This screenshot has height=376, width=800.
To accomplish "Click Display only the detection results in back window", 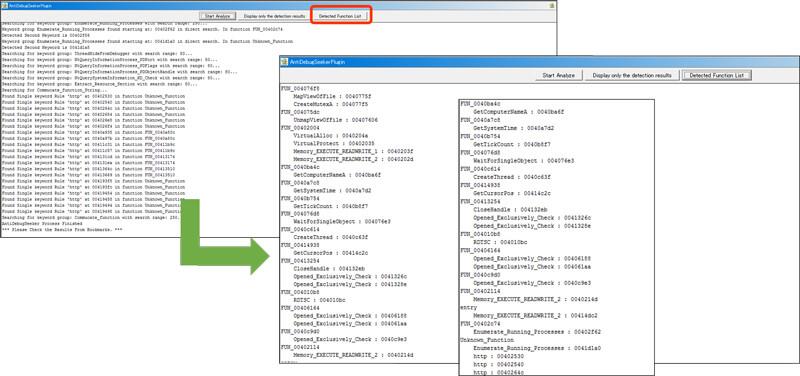I will pos(274,16).
